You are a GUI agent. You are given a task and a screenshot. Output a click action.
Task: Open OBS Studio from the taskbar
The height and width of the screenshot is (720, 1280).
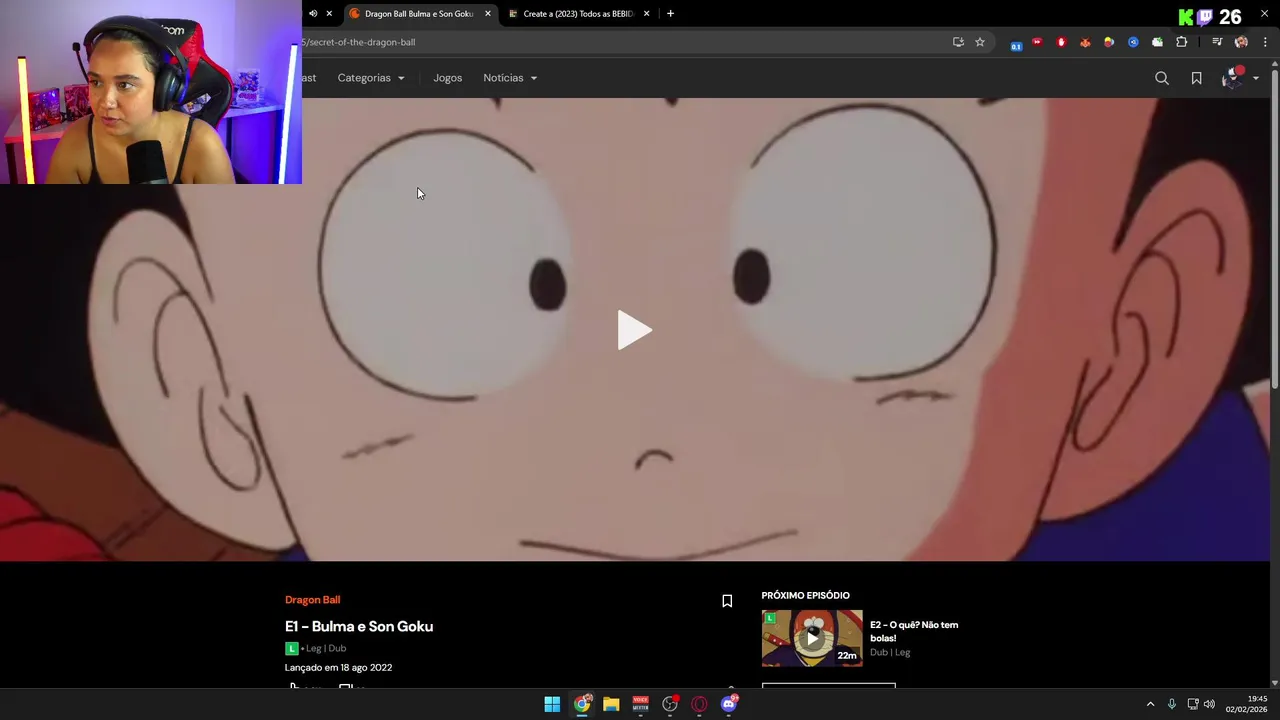point(670,704)
